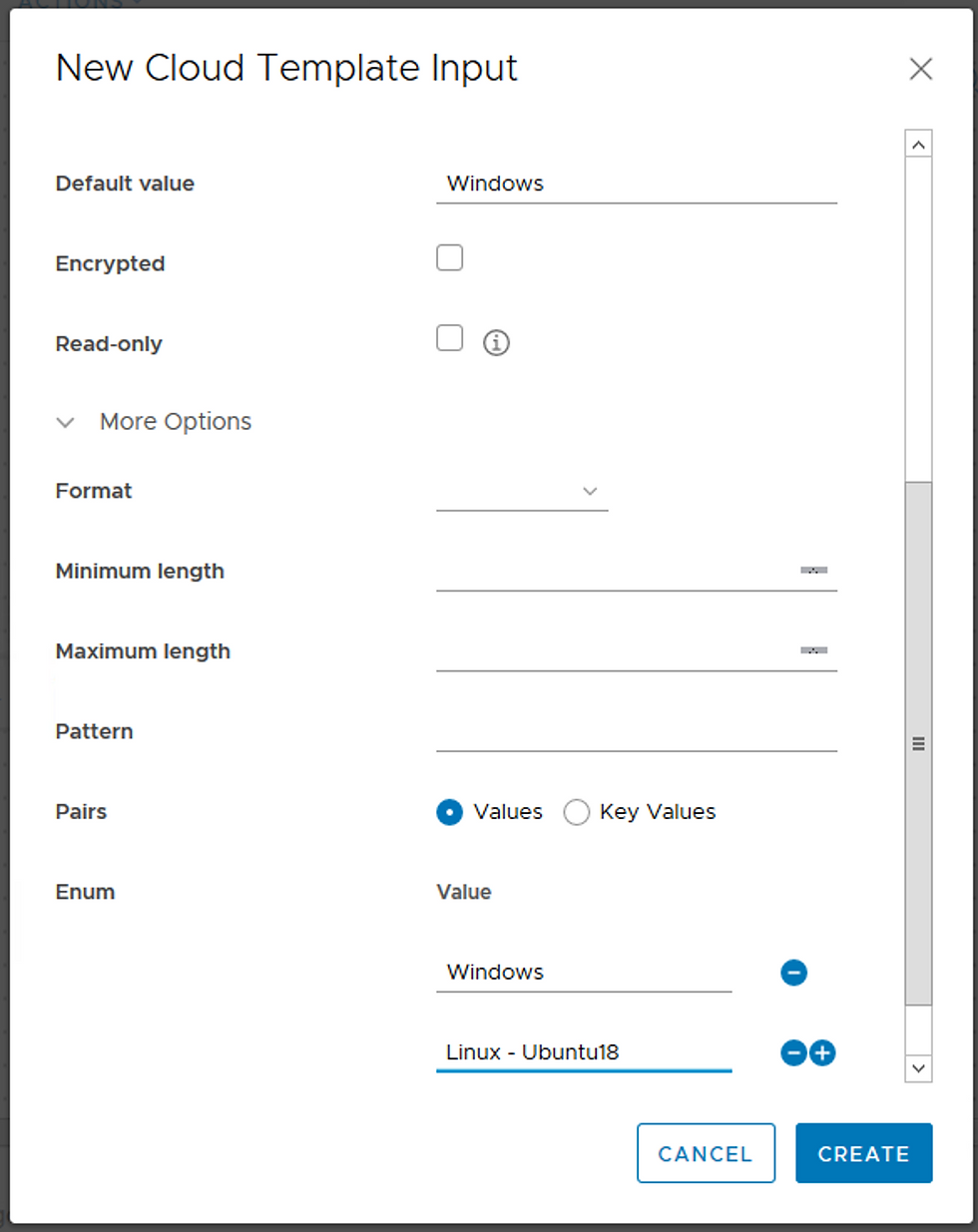Toggle the Read-only checkbox

click(449, 337)
